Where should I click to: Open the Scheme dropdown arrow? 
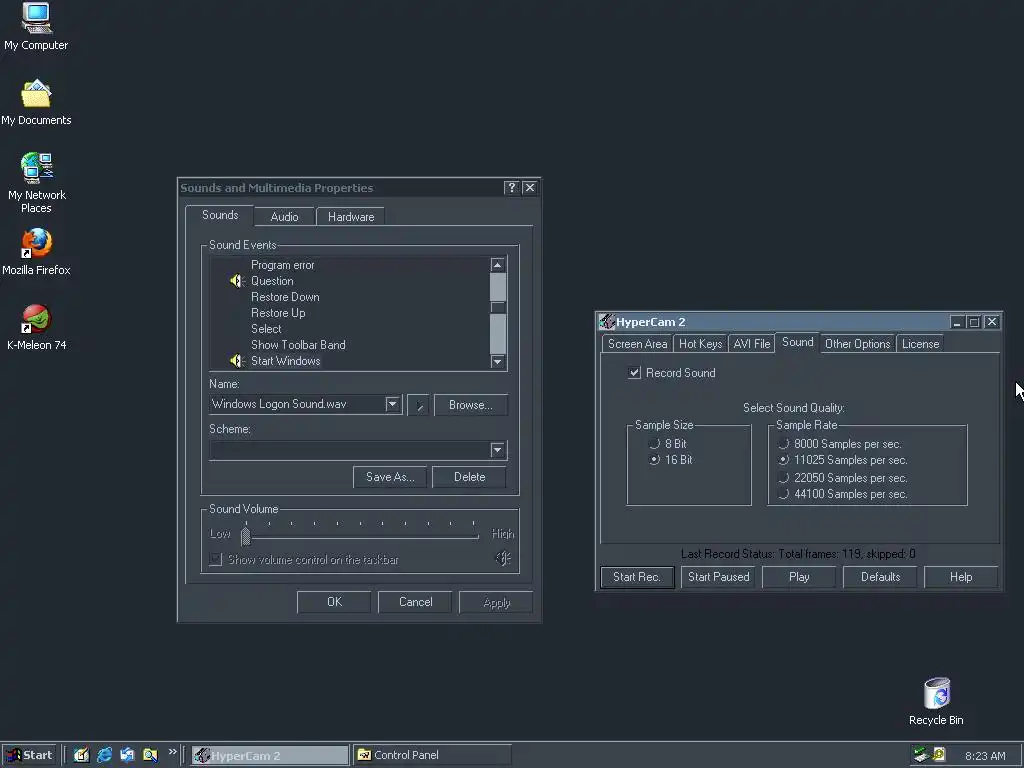[498, 450]
